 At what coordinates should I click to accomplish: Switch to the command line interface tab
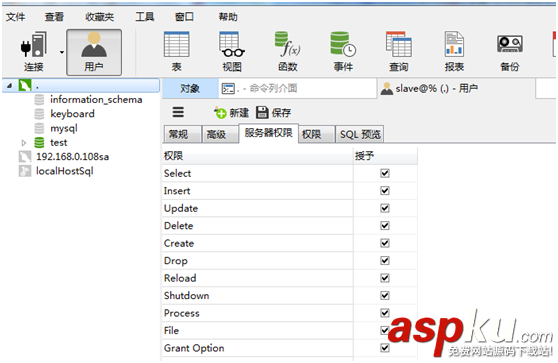297,88
